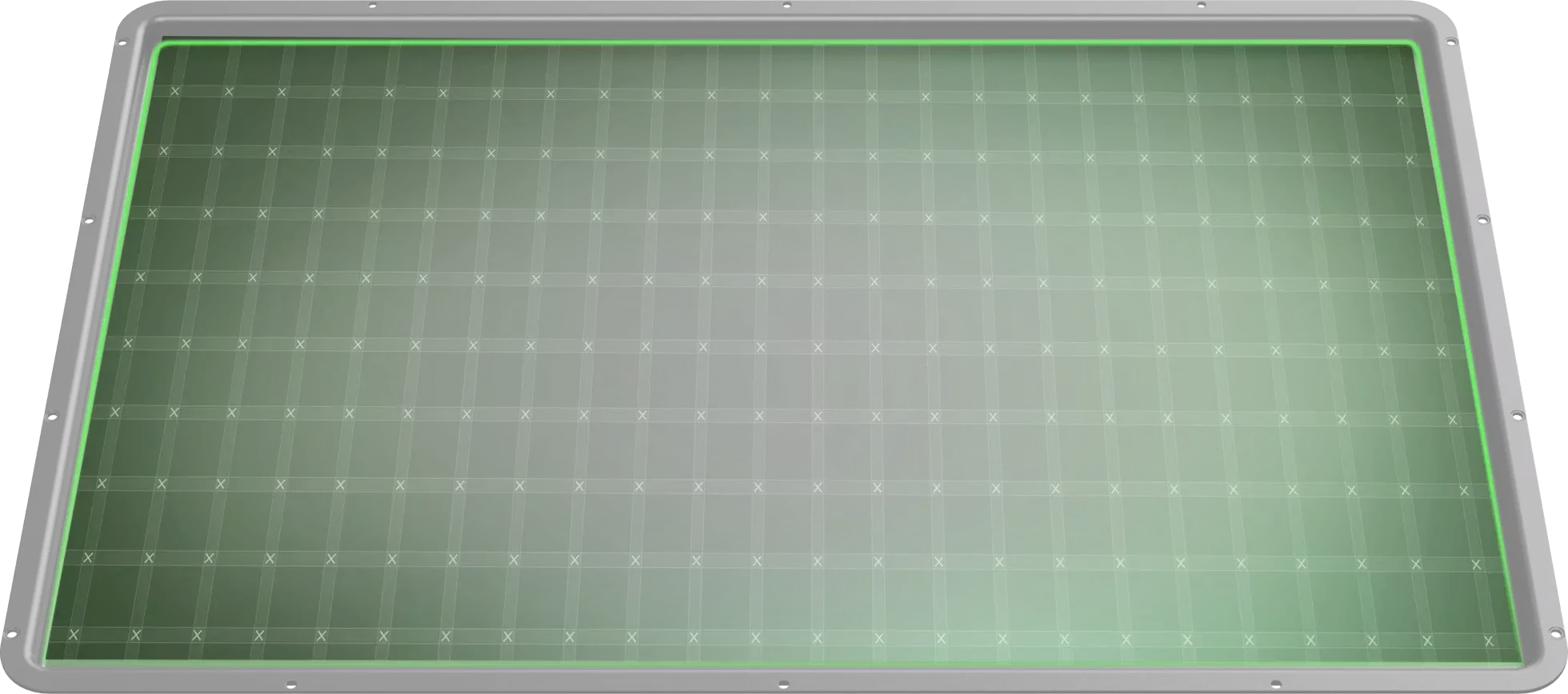Click the top-left corner X marker on grid
The image size is (1568, 694).
tap(175, 91)
